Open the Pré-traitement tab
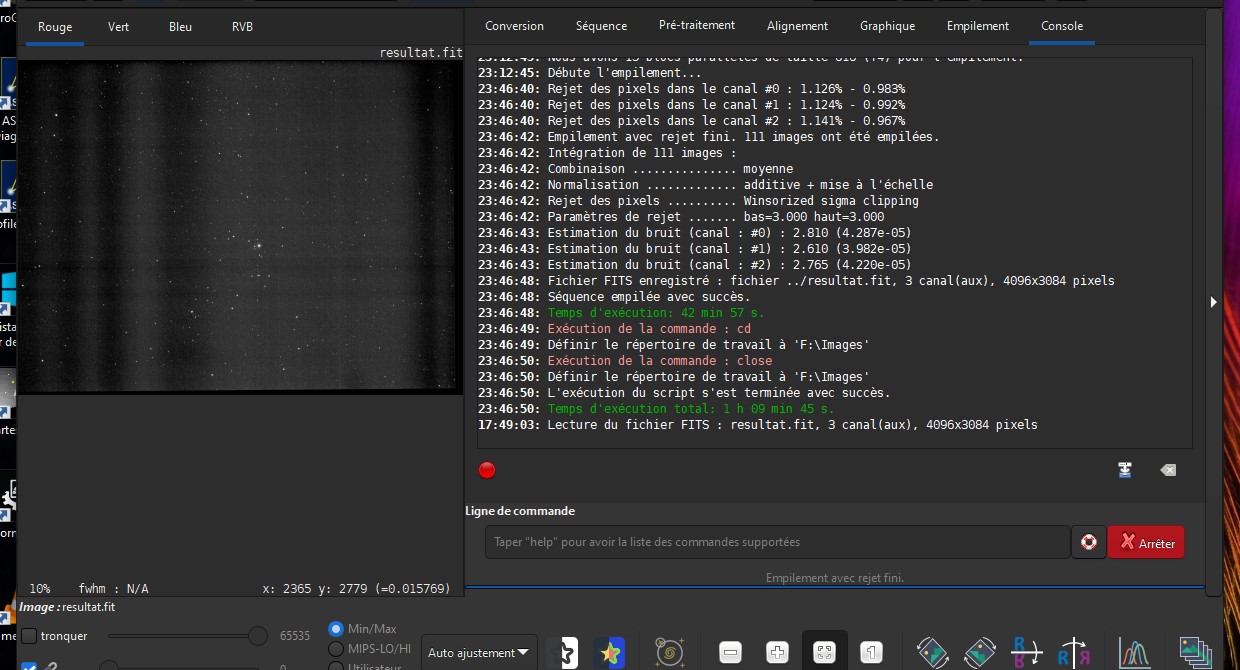 click(x=697, y=26)
